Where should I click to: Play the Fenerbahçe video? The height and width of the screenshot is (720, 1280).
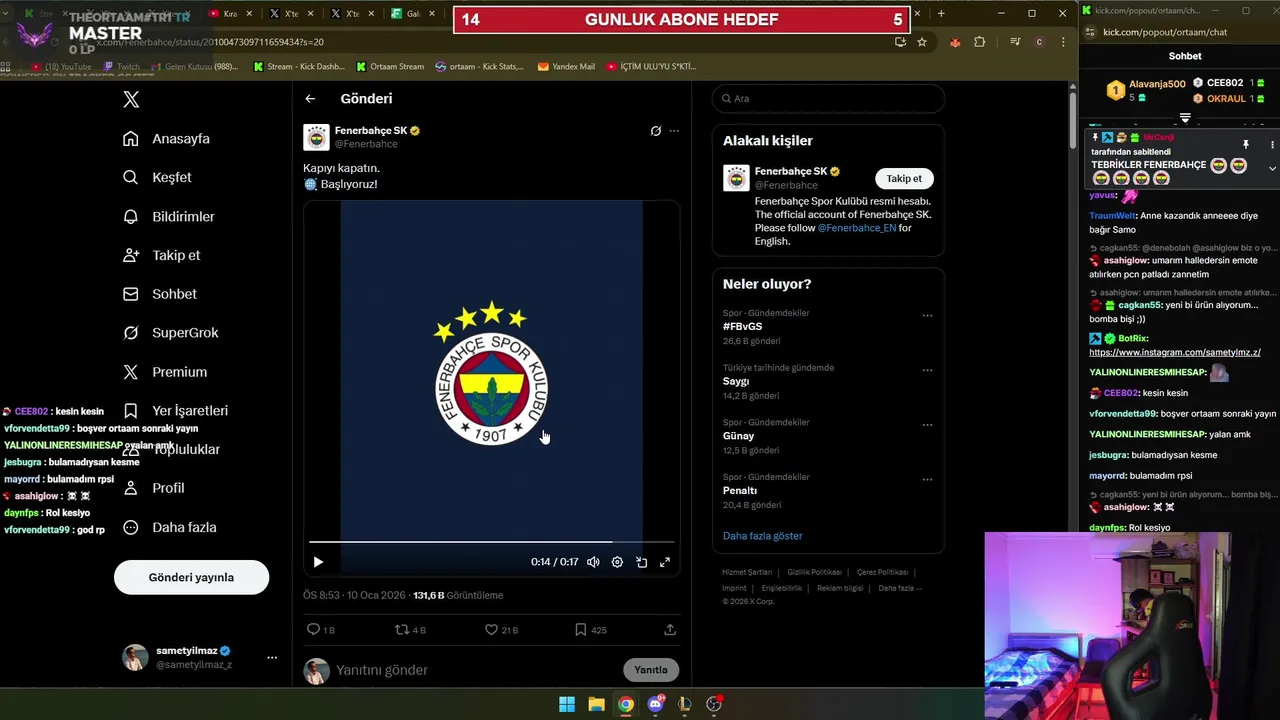(x=318, y=562)
